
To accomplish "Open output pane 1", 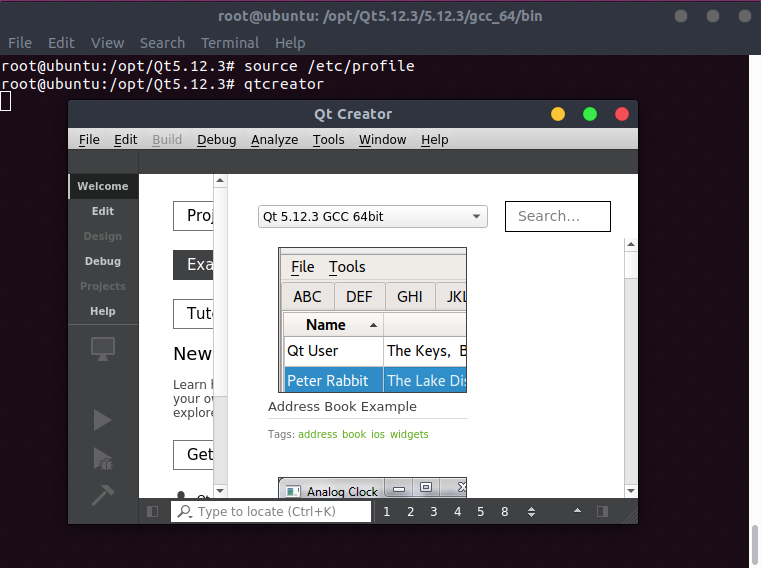I will pos(386,512).
